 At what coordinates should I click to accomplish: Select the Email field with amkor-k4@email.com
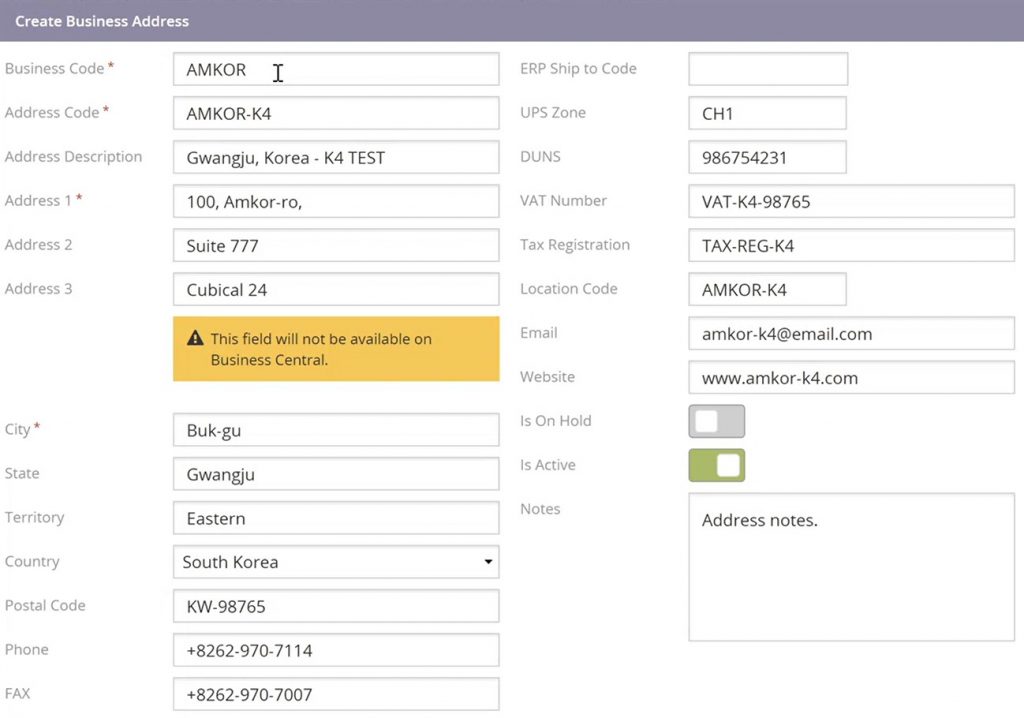[851, 333]
